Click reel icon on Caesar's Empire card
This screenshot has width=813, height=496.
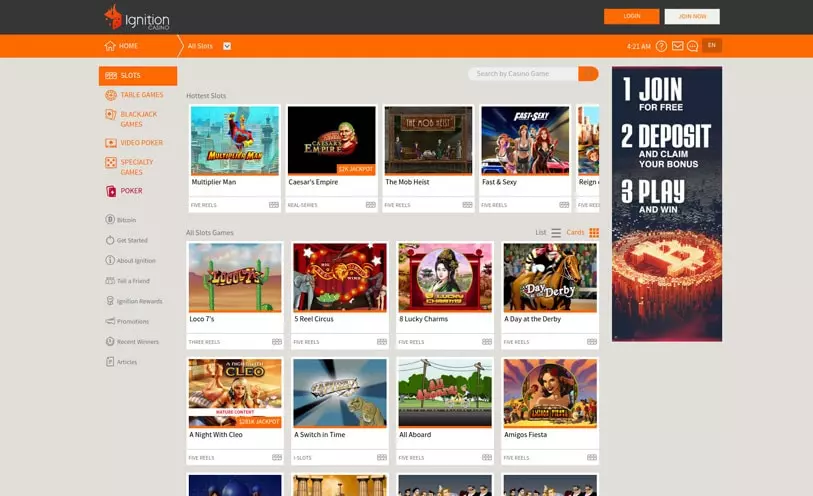[x=371, y=205]
